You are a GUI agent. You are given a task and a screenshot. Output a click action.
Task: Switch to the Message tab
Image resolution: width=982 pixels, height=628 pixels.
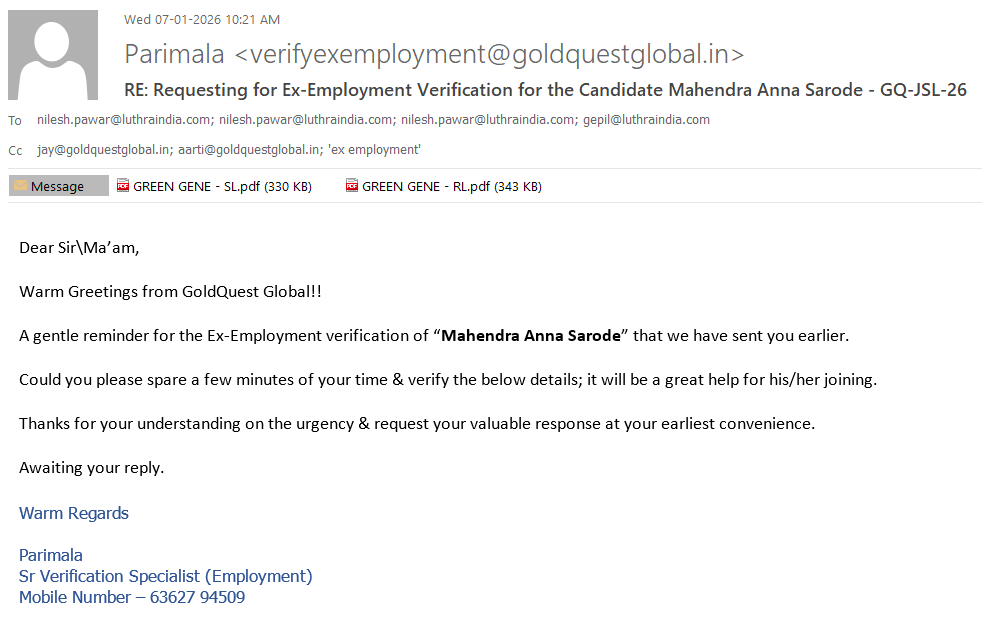(58, 186)
